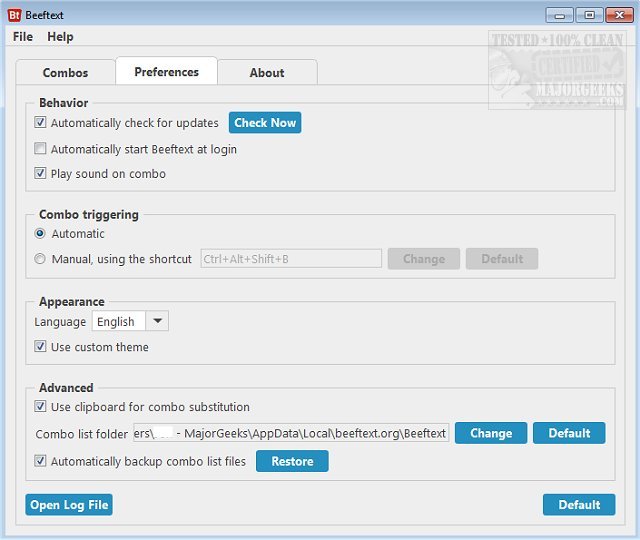
Task: Click the Restore backup button
Action: pyautogui.click(x=292, y=461)
